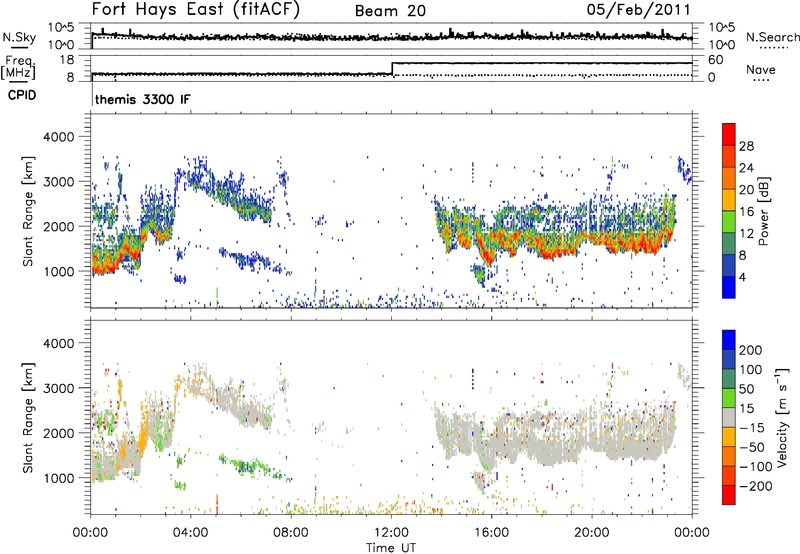The image size is (800, 554).
Task: Click the blue bottom of power color bar
Action: pyautogui.click(x=729, y=287)
